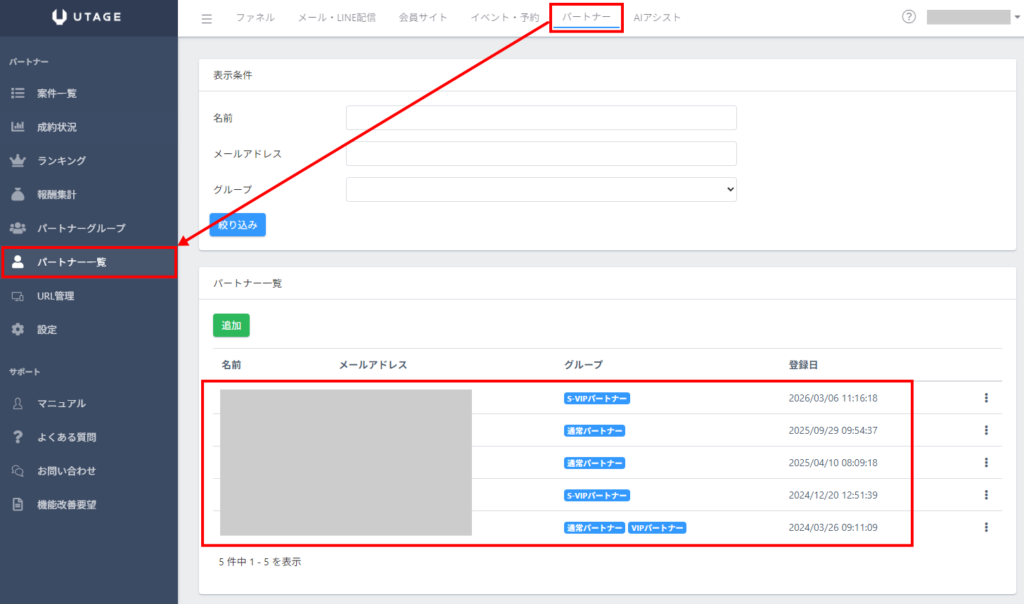Viewport: 1024px width, 604px height.
Task: Open the account dropdown arrow at top right
Action: pos(1016,18)
